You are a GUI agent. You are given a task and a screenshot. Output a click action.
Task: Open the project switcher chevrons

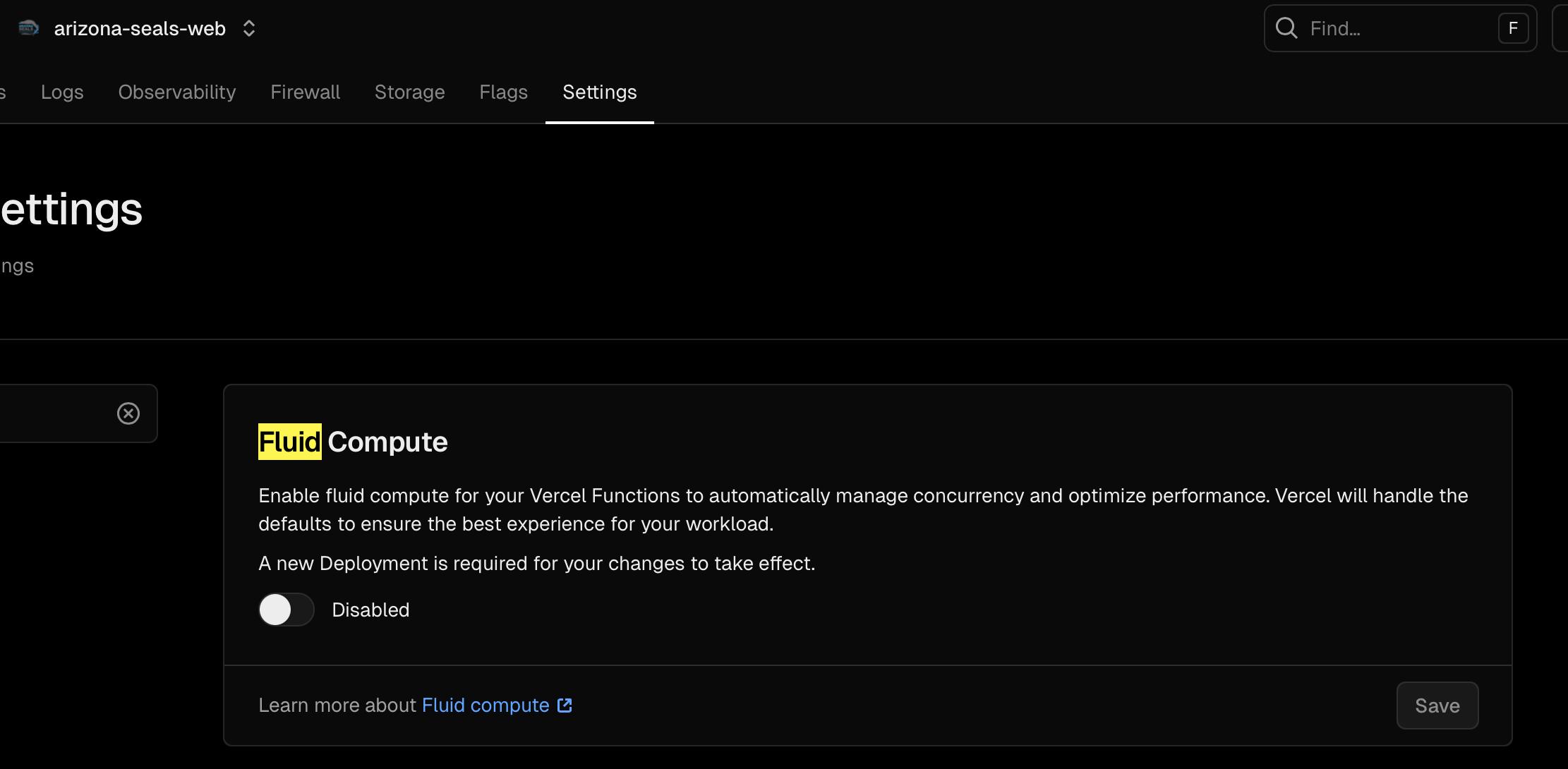pos(249,28)
